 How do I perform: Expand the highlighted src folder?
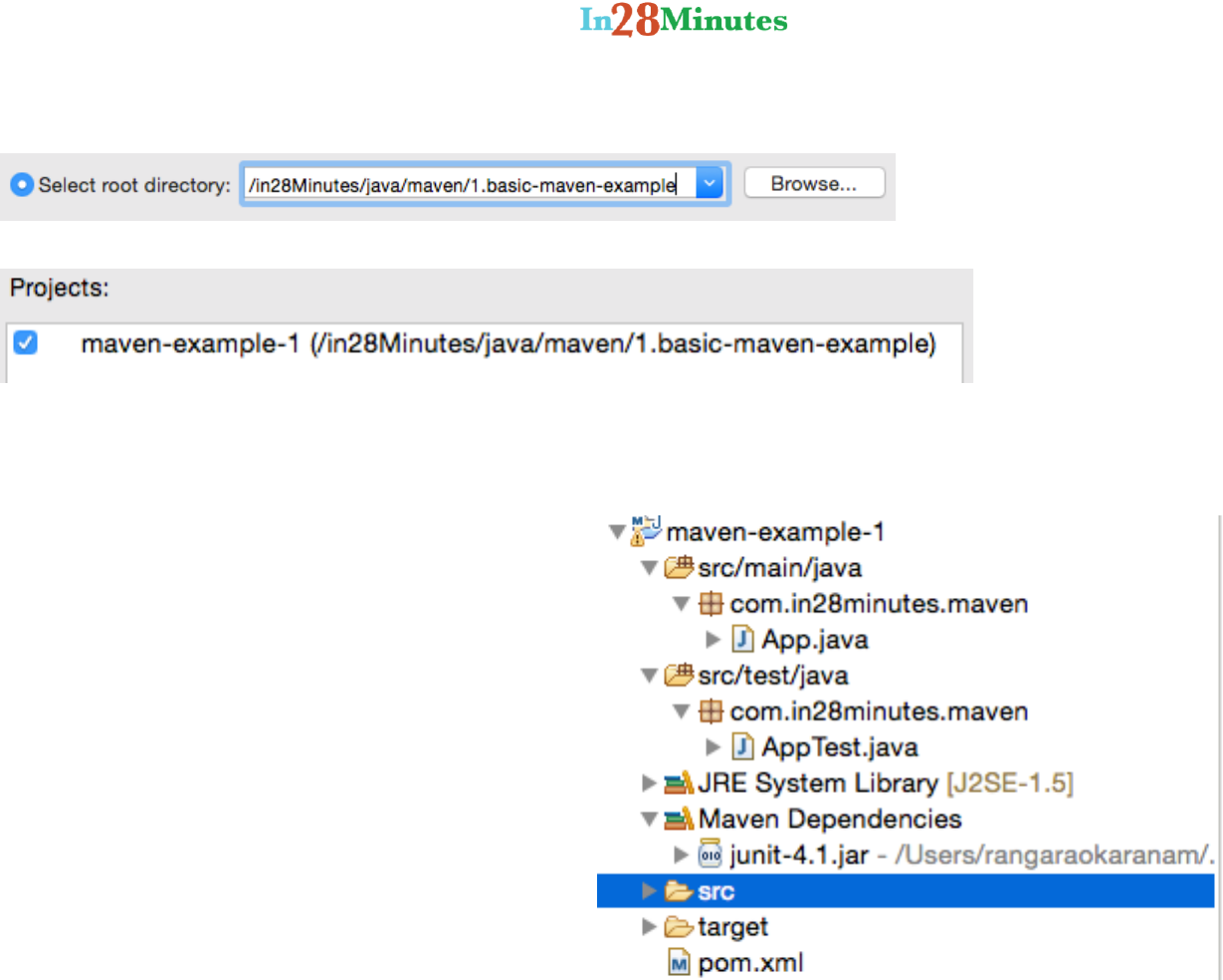pos(649,890)
